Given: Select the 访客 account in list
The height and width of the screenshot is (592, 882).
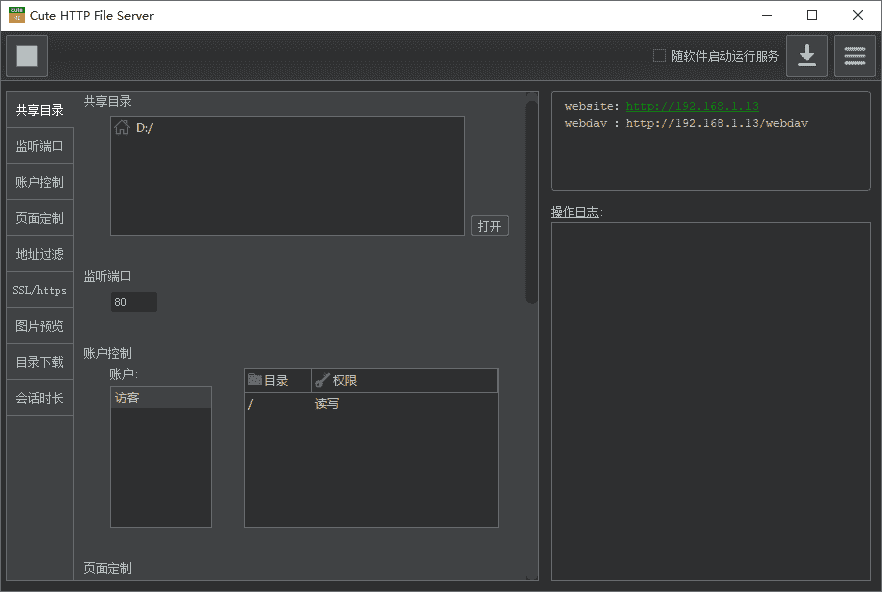Looking at the screenshot, I should tap(160, 398).
